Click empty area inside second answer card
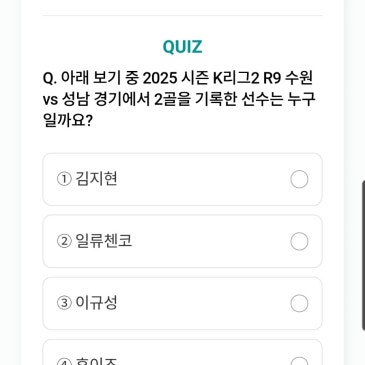Screen dimensions: 365x365 click(210, 241)
